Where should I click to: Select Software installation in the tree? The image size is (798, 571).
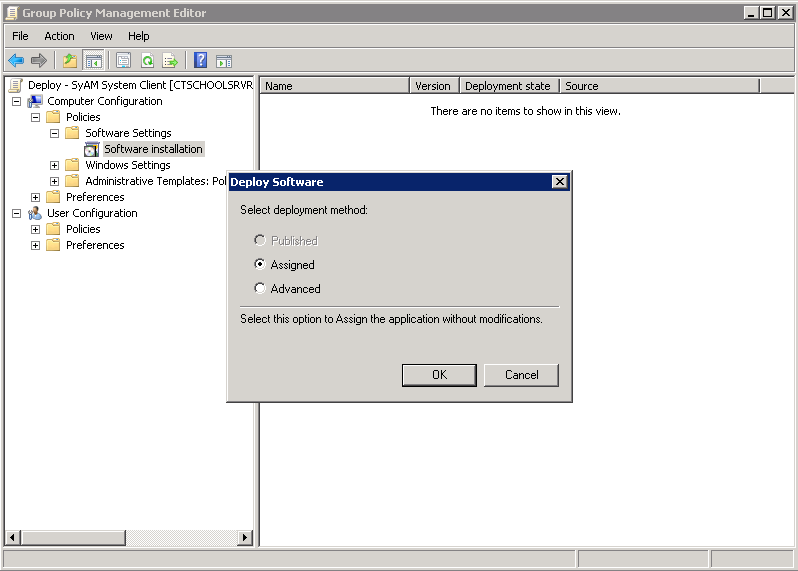(153, 149)
